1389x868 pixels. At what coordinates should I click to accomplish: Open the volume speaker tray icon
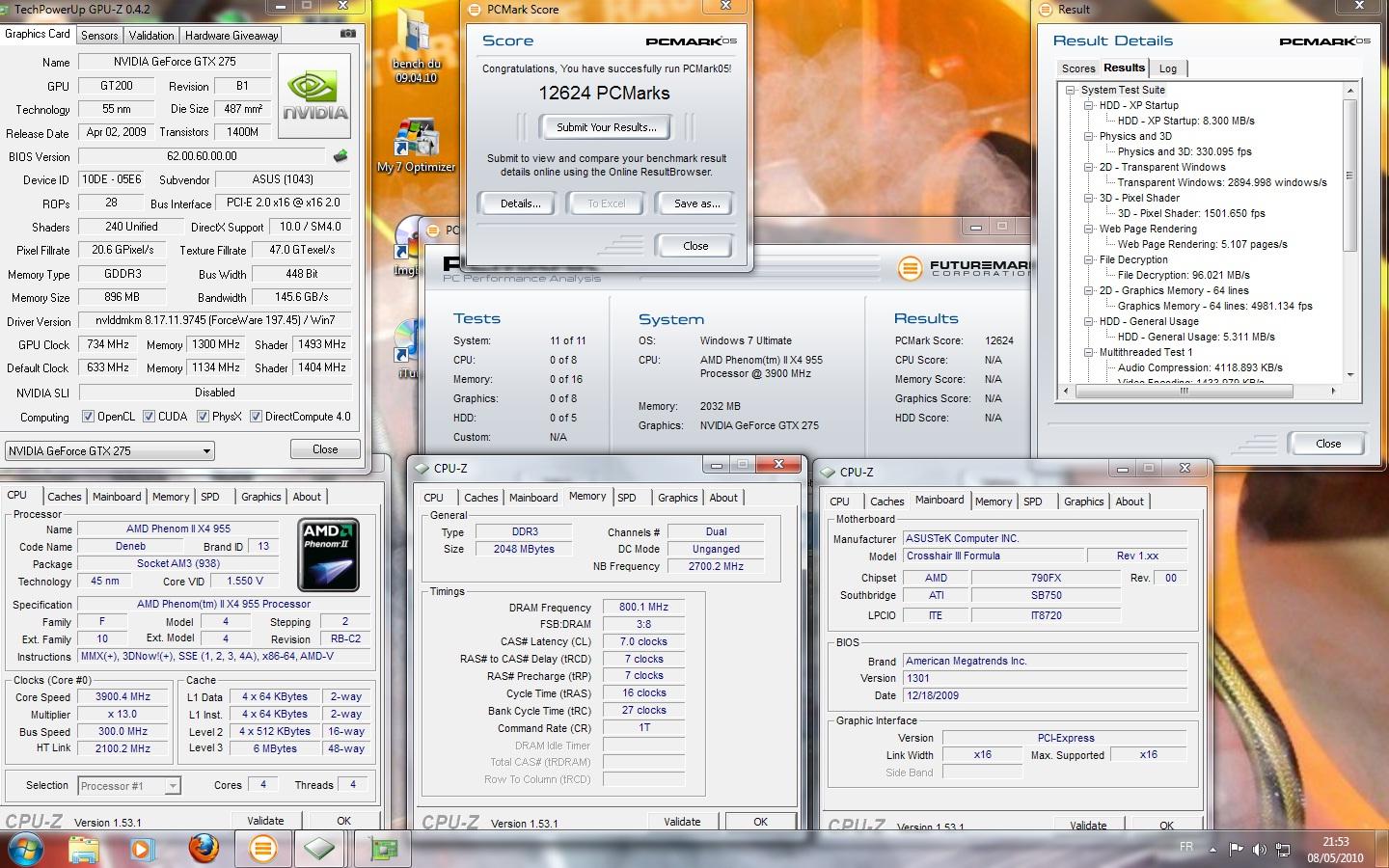[x=1259, y=850]
